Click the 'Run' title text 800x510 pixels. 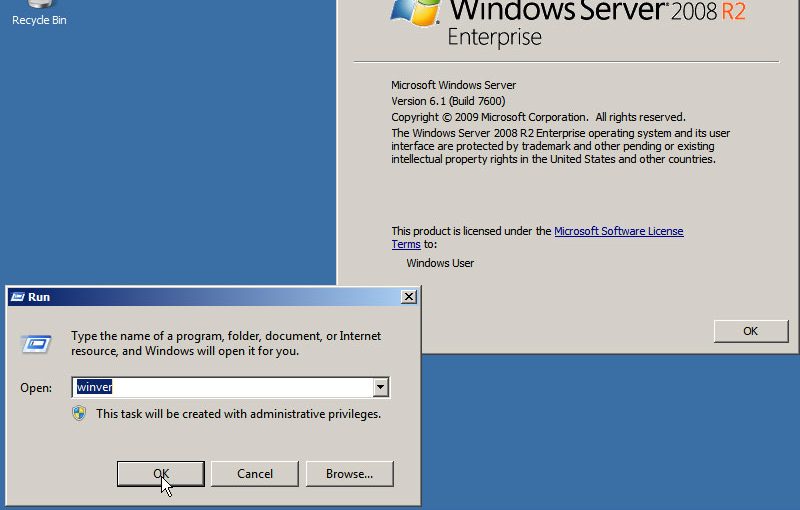(x=39, y=297)
